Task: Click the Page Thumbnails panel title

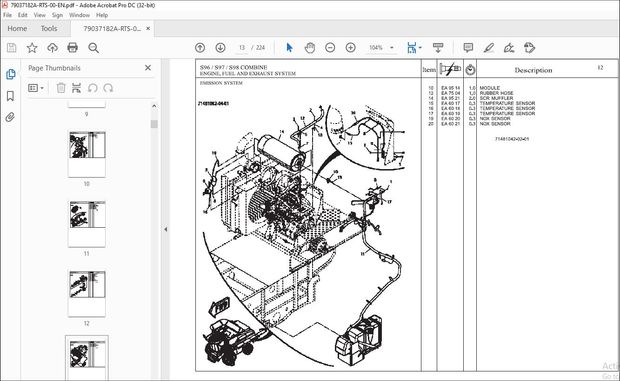Action: coord(54,68)
